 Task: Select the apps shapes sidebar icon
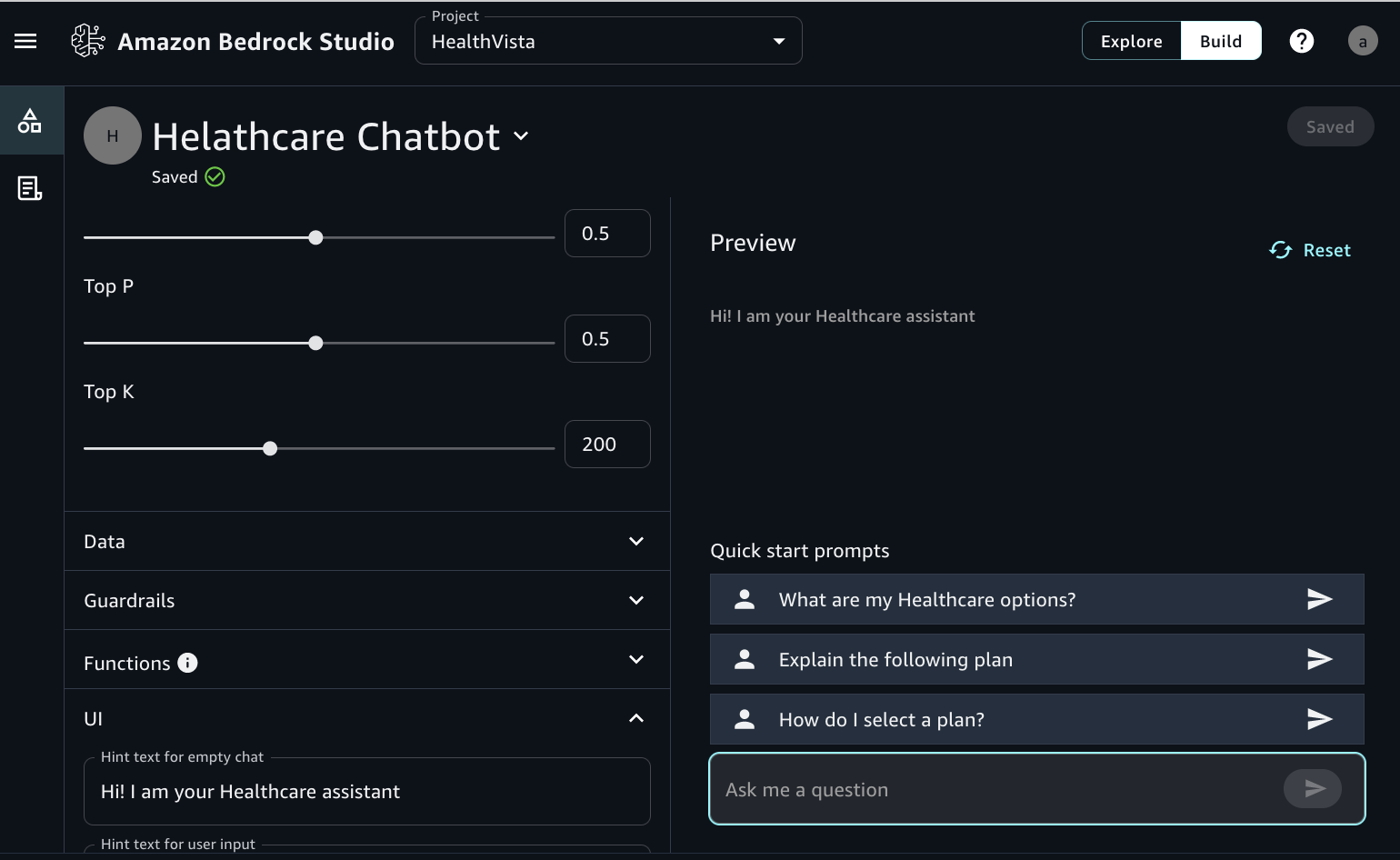click(x=30, y=121)
